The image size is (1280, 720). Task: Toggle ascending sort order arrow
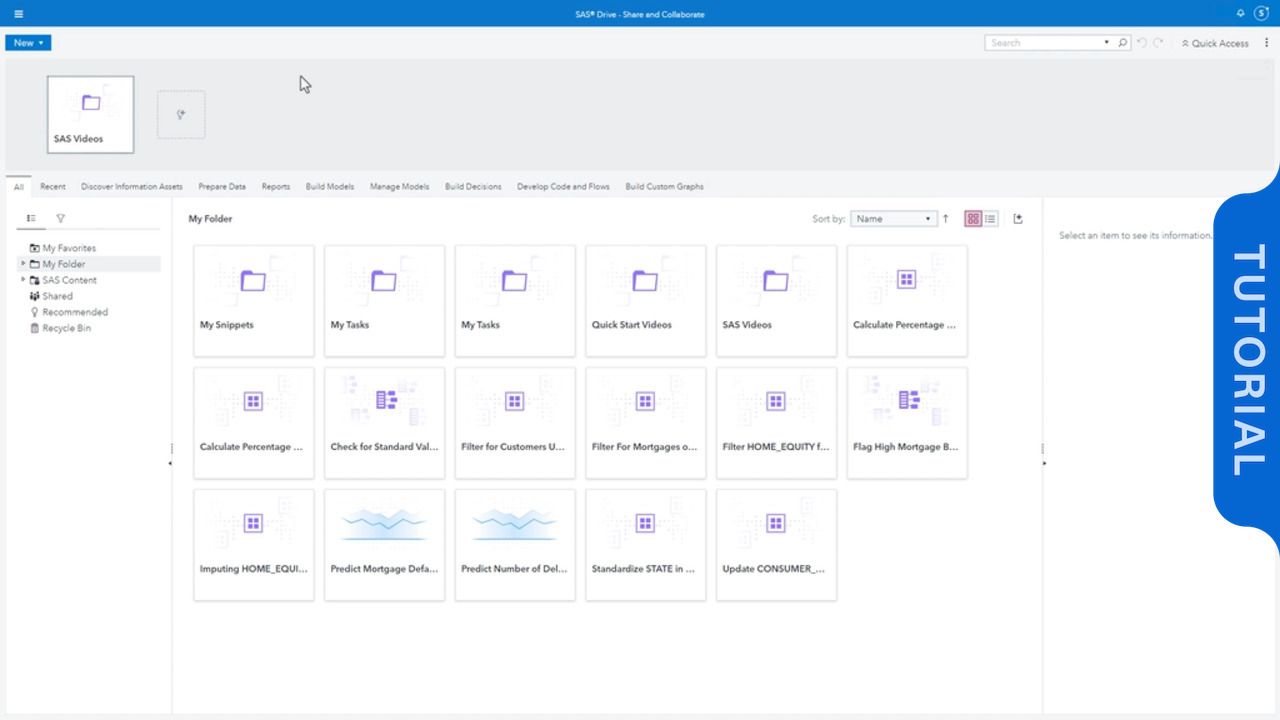(x=945, y=218)
